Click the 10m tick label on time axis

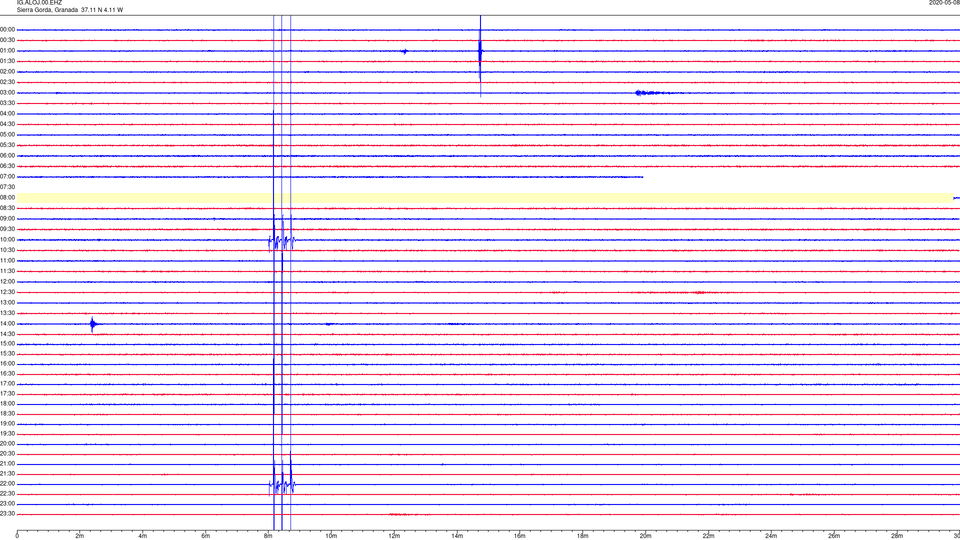pyautogui.click(x=331, y=536)
